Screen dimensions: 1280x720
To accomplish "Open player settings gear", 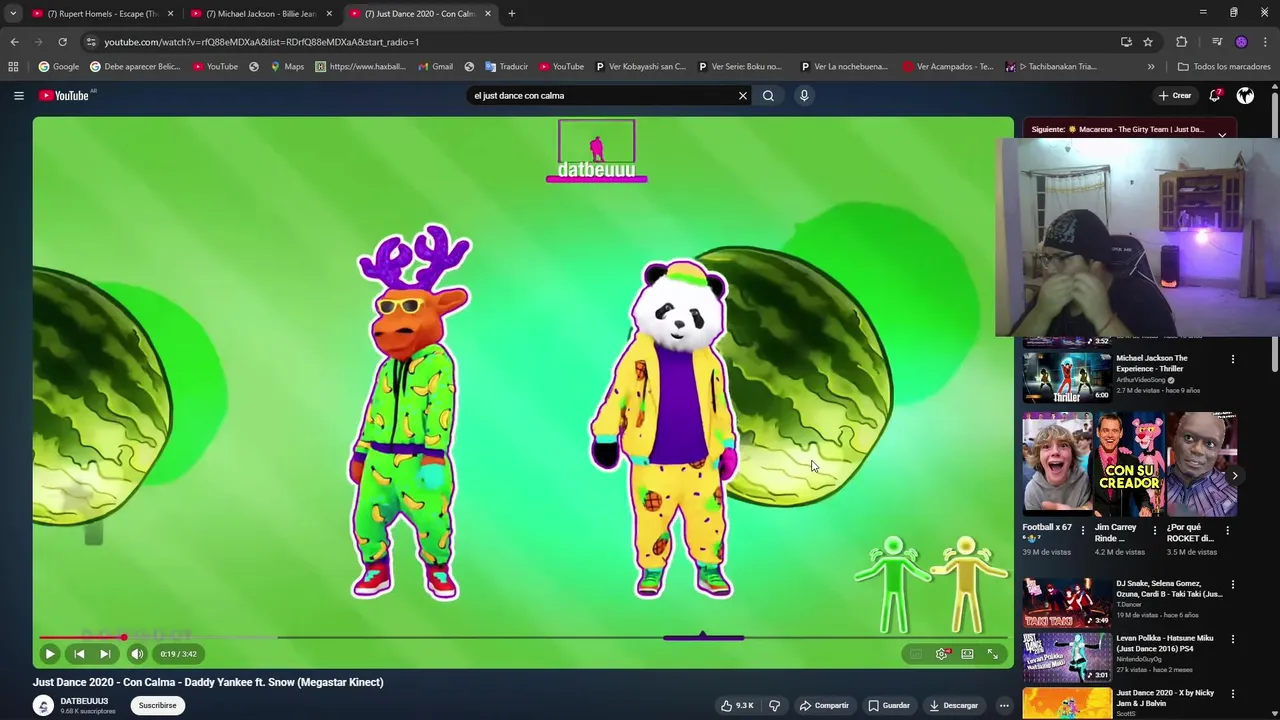I will pyautogui.click(x=942, y=654).
